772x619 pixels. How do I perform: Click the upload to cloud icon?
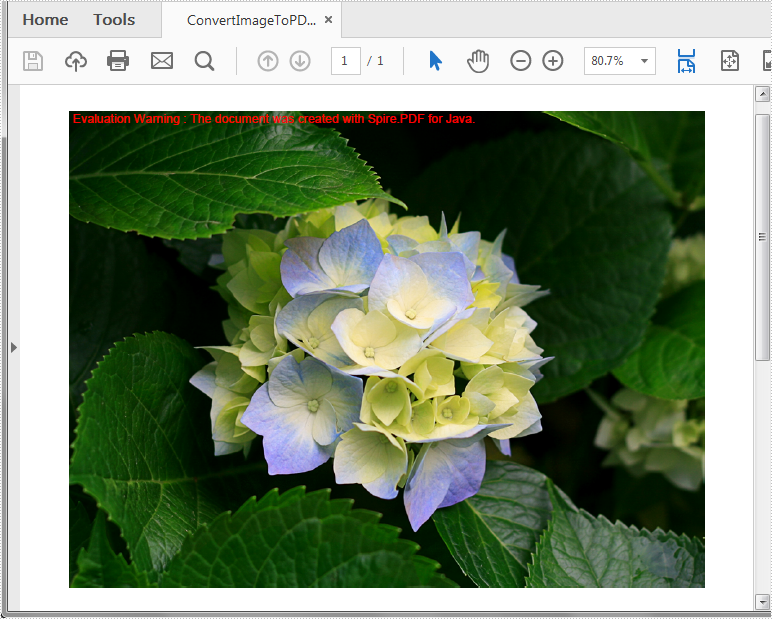76,61
